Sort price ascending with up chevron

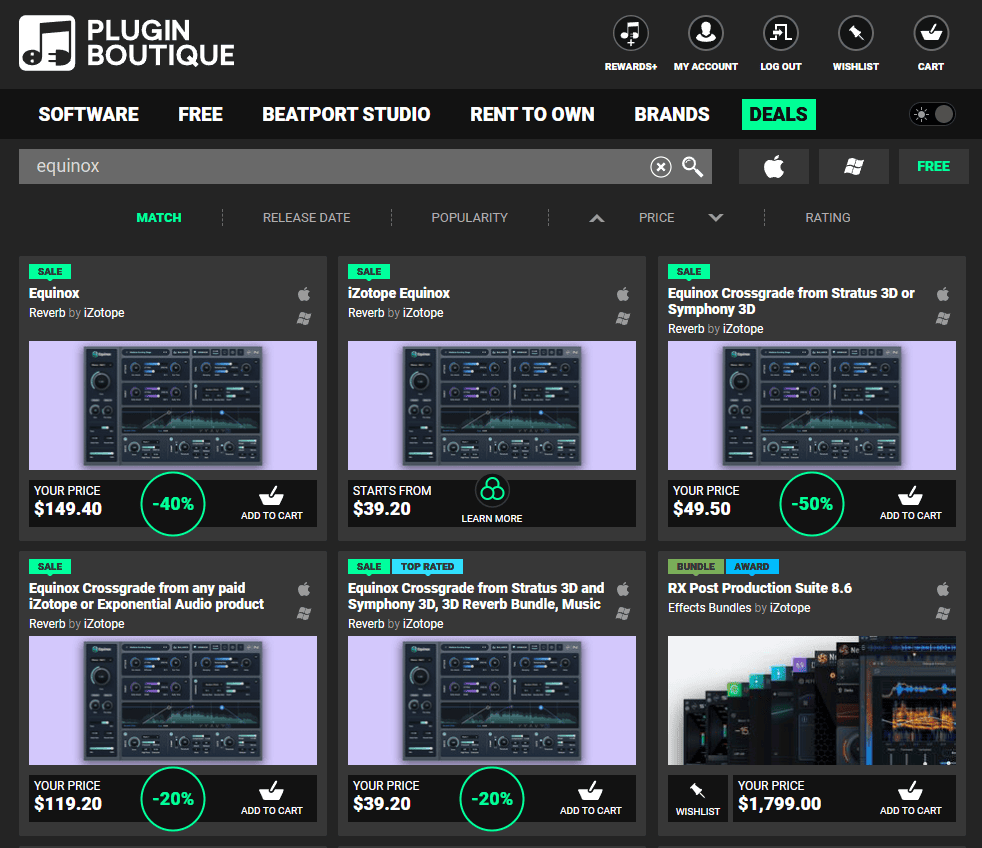597,218
